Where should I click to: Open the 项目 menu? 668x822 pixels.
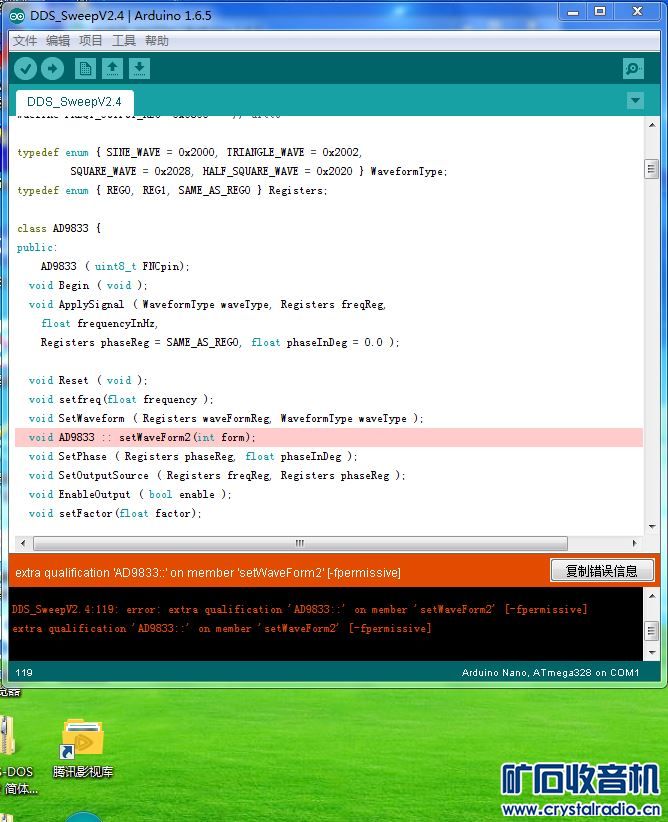[91, 40]
